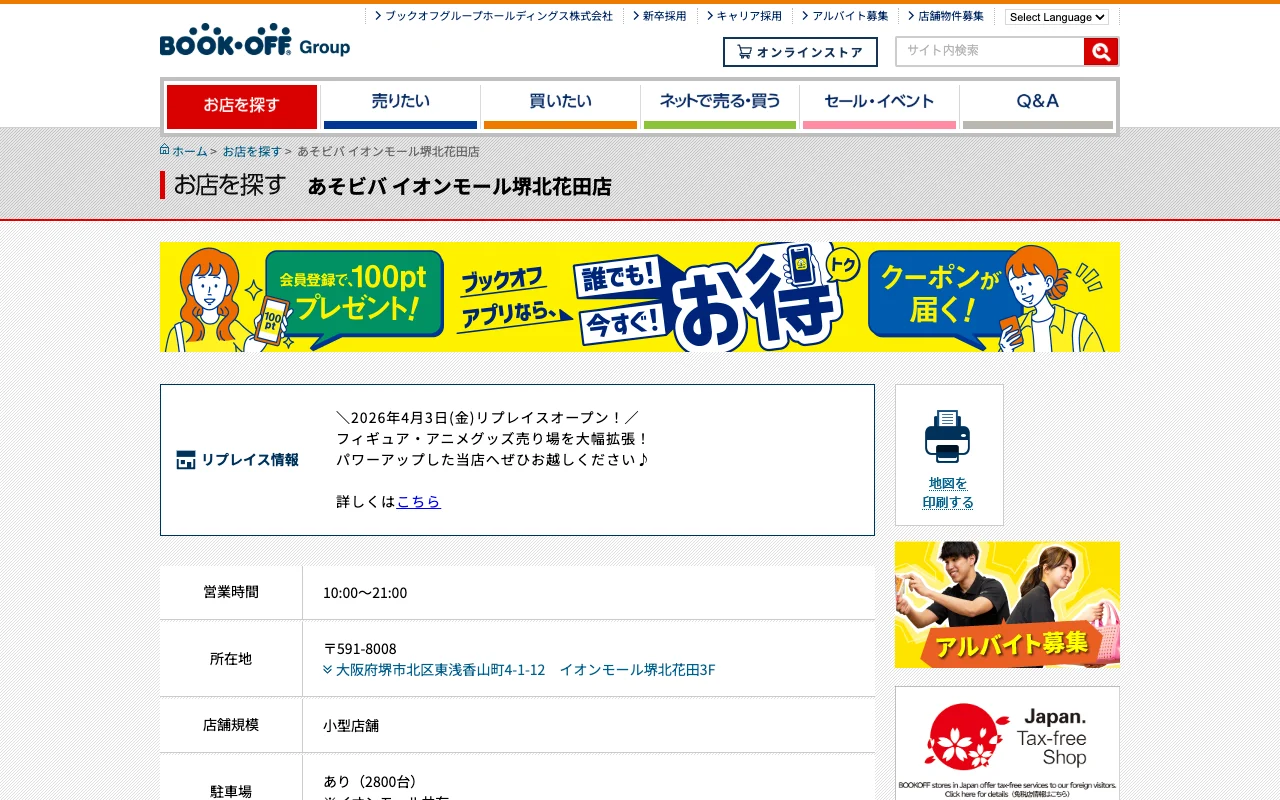This screenshot has height=800, width=1280.
Task: Click the Japan Tax-free Shop banner
Action: tap(1007, 743)
